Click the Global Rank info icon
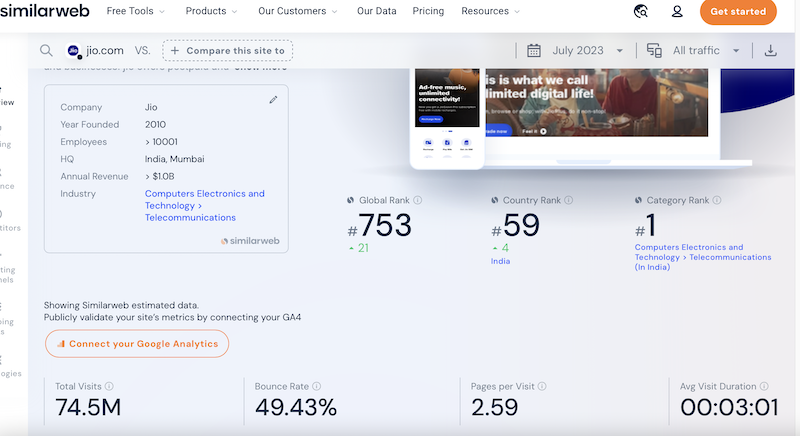The height and width of the screenshot is (436, 800). pos(418,200)
